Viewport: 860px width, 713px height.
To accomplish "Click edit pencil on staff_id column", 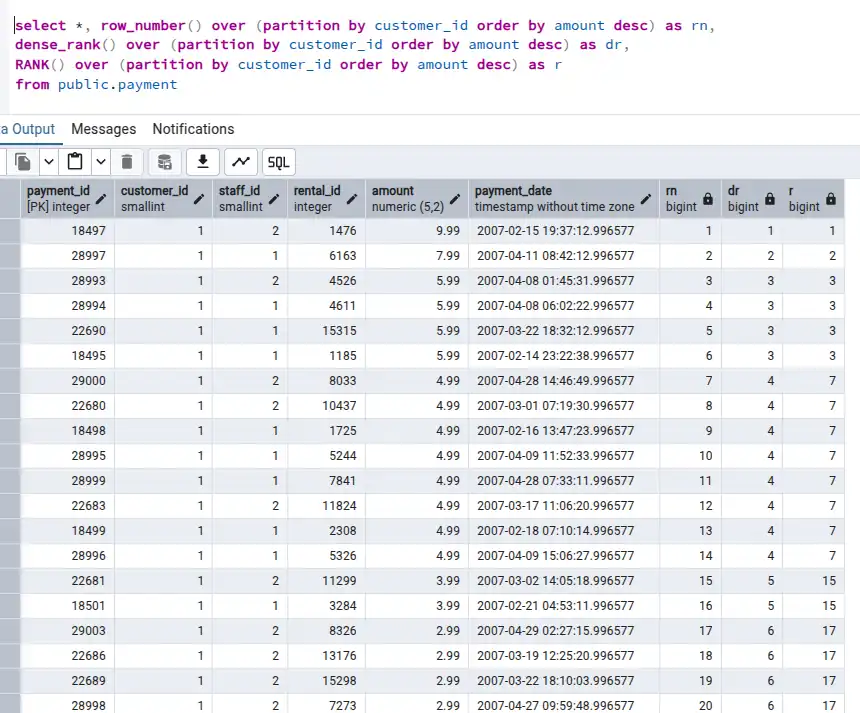I will (274, 199).
